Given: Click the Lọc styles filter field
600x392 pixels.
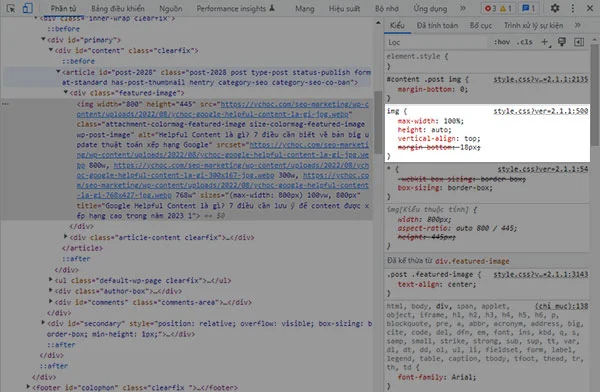Looking at the screenshot, I should (x=436, y=42).
